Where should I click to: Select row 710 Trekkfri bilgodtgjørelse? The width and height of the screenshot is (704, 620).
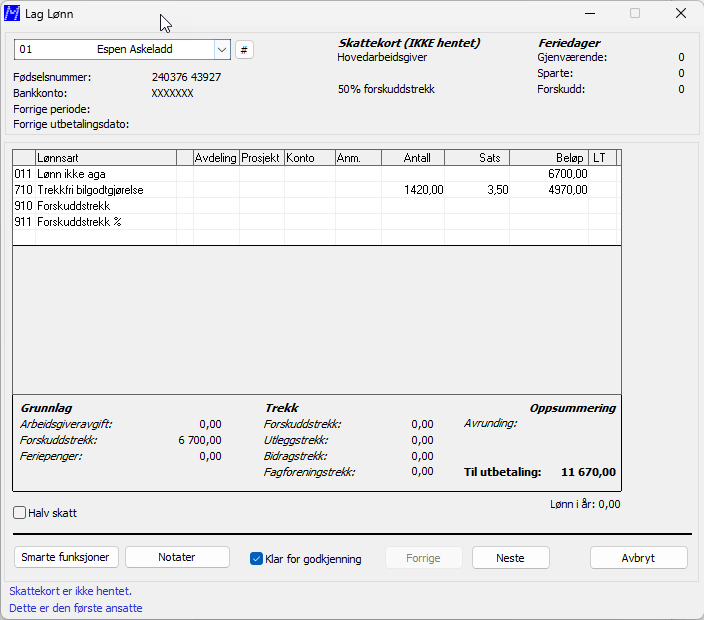317,190
